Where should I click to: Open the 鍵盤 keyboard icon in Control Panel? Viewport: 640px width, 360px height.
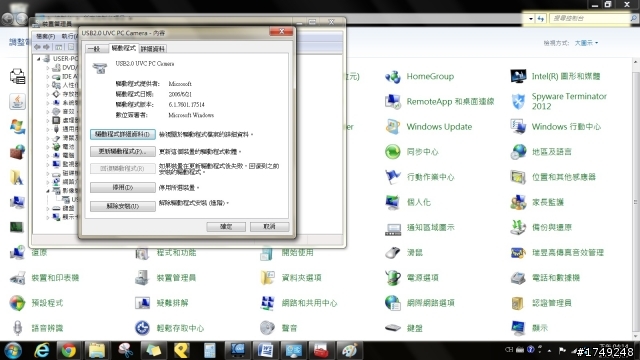pos(393,328)
